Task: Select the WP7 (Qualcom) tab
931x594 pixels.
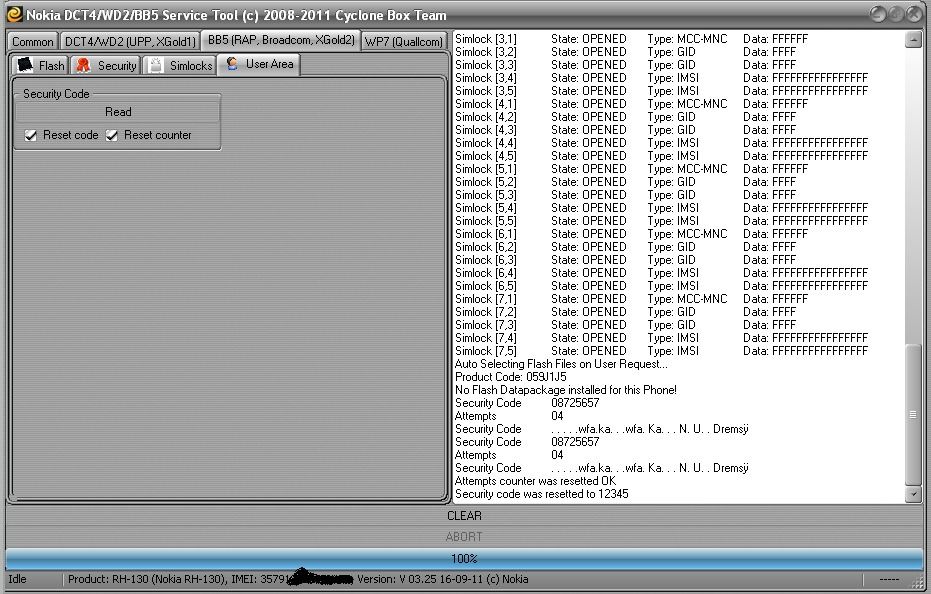Action: coord(403,42)
